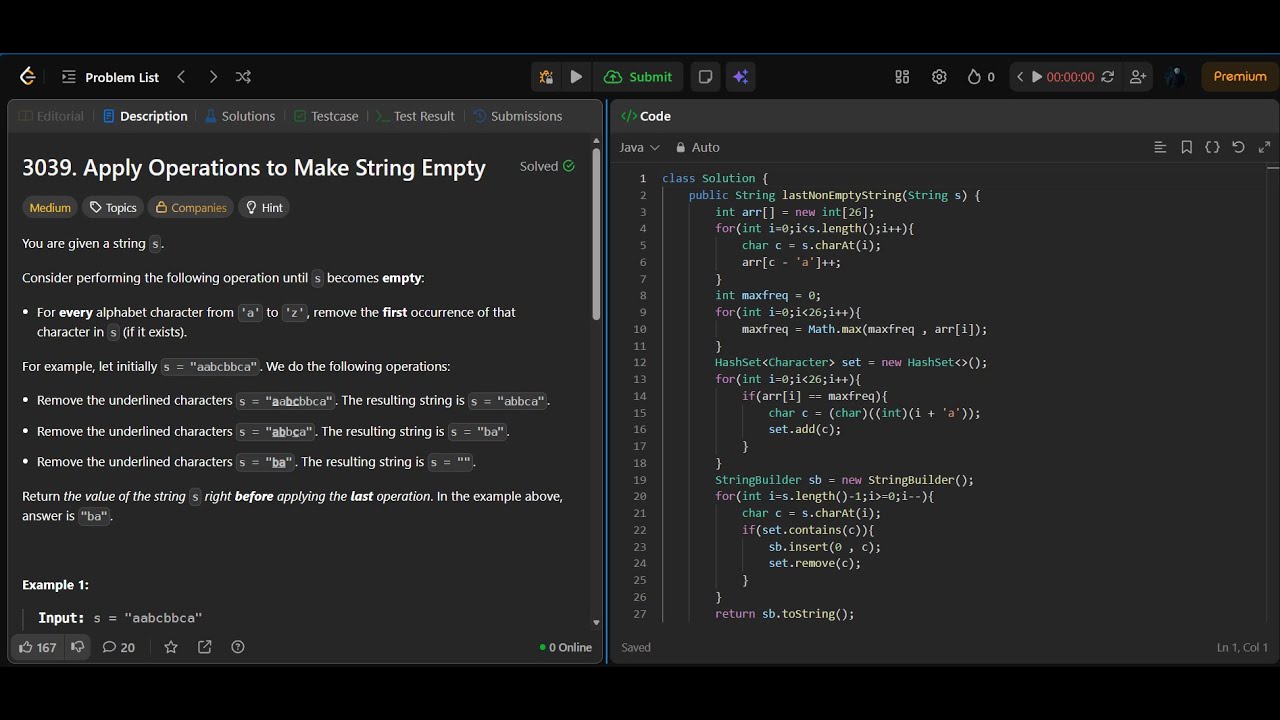Click the bookmark icon in editor toolbar
Screen dimensions: 1280x720
pyautogui.click(x=1186, y=147)
